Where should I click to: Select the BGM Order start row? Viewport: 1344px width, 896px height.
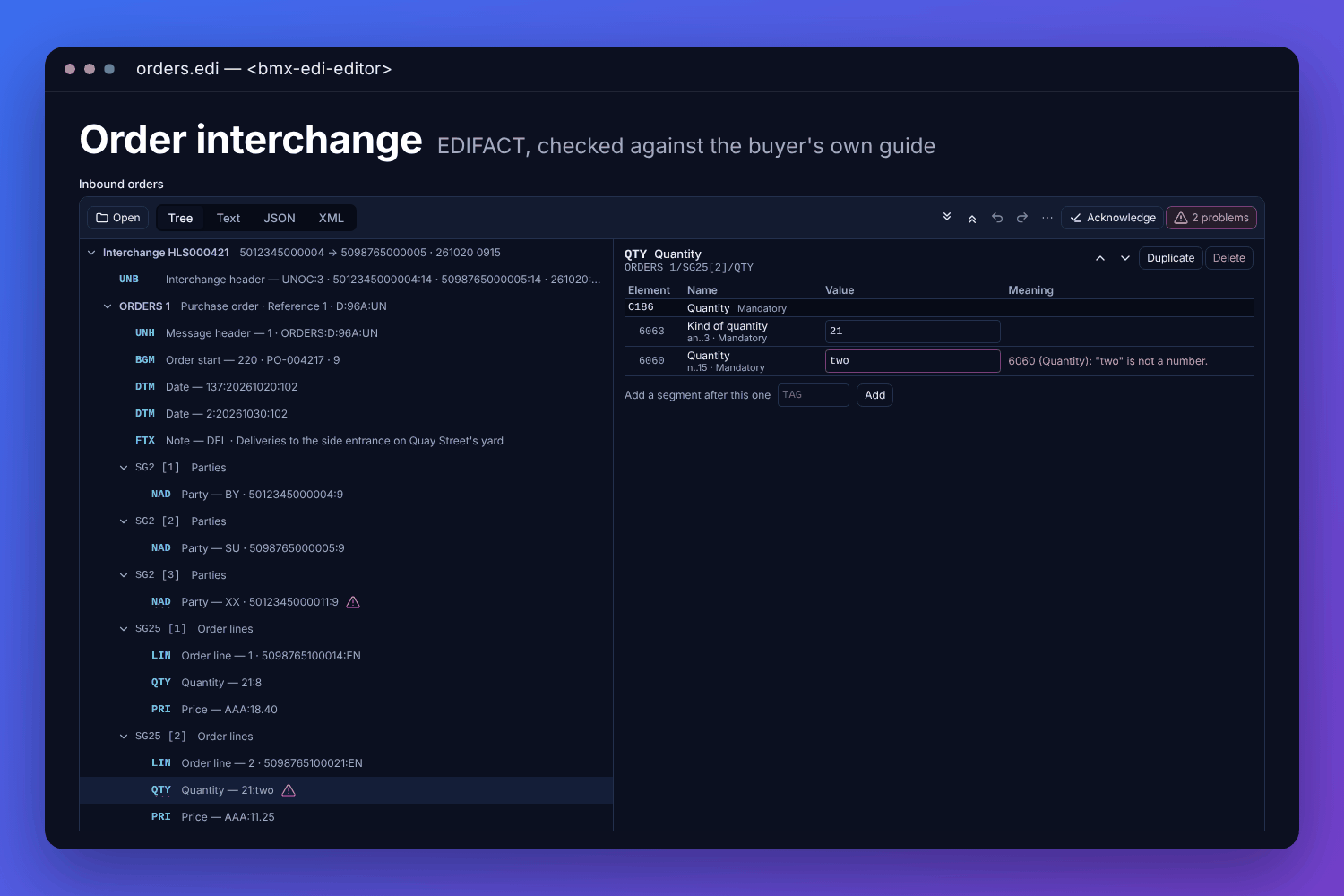tap(346, 360)
